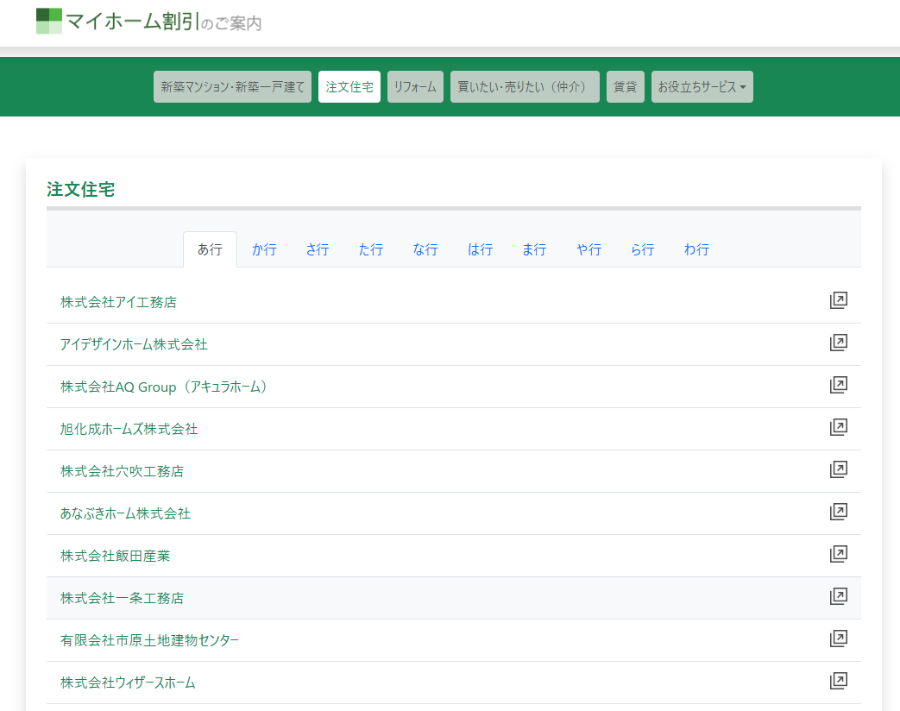Image resolution: width=900 pixels, height=711 pixels.
Task: Switch to the ま行 tab
Action: tap(534, 250)
